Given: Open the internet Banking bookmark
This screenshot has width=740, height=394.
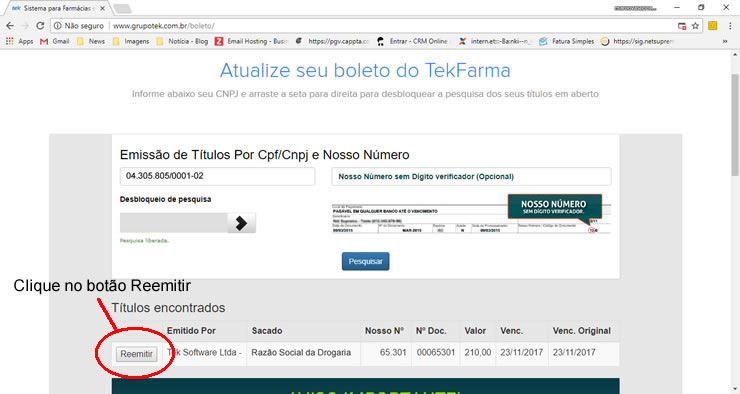Looking at the screenshot, I should pyautogui.click(x=495, y=42).
